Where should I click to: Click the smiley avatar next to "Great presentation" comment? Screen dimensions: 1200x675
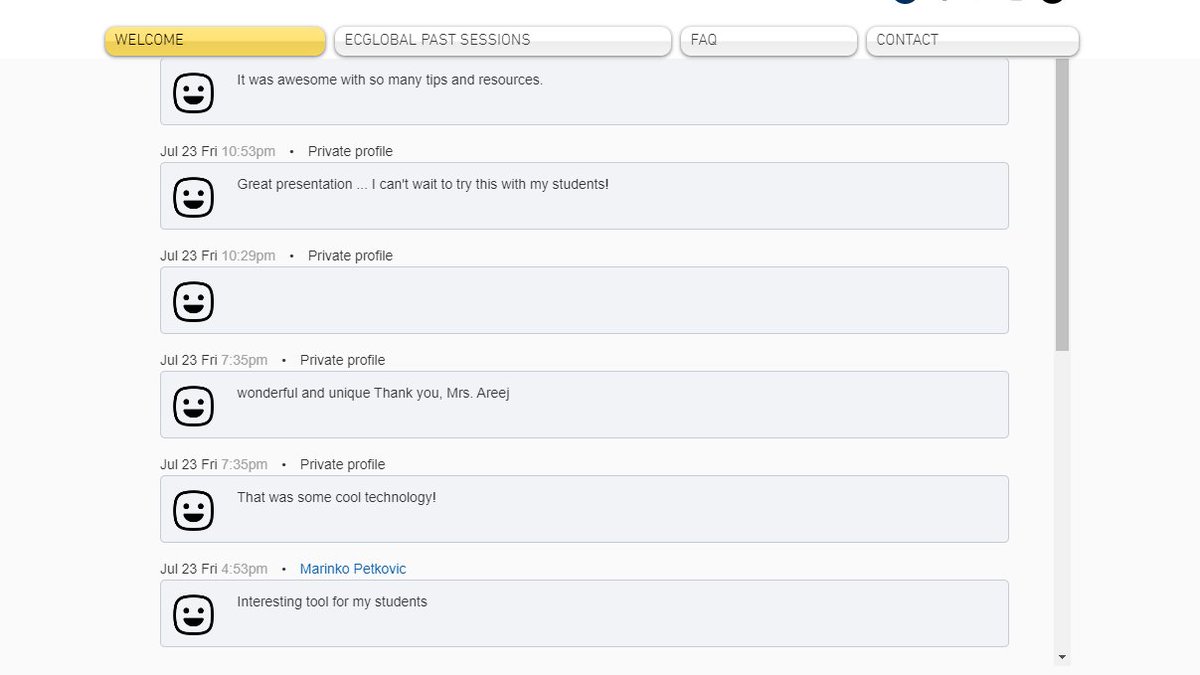pos(193,197)
